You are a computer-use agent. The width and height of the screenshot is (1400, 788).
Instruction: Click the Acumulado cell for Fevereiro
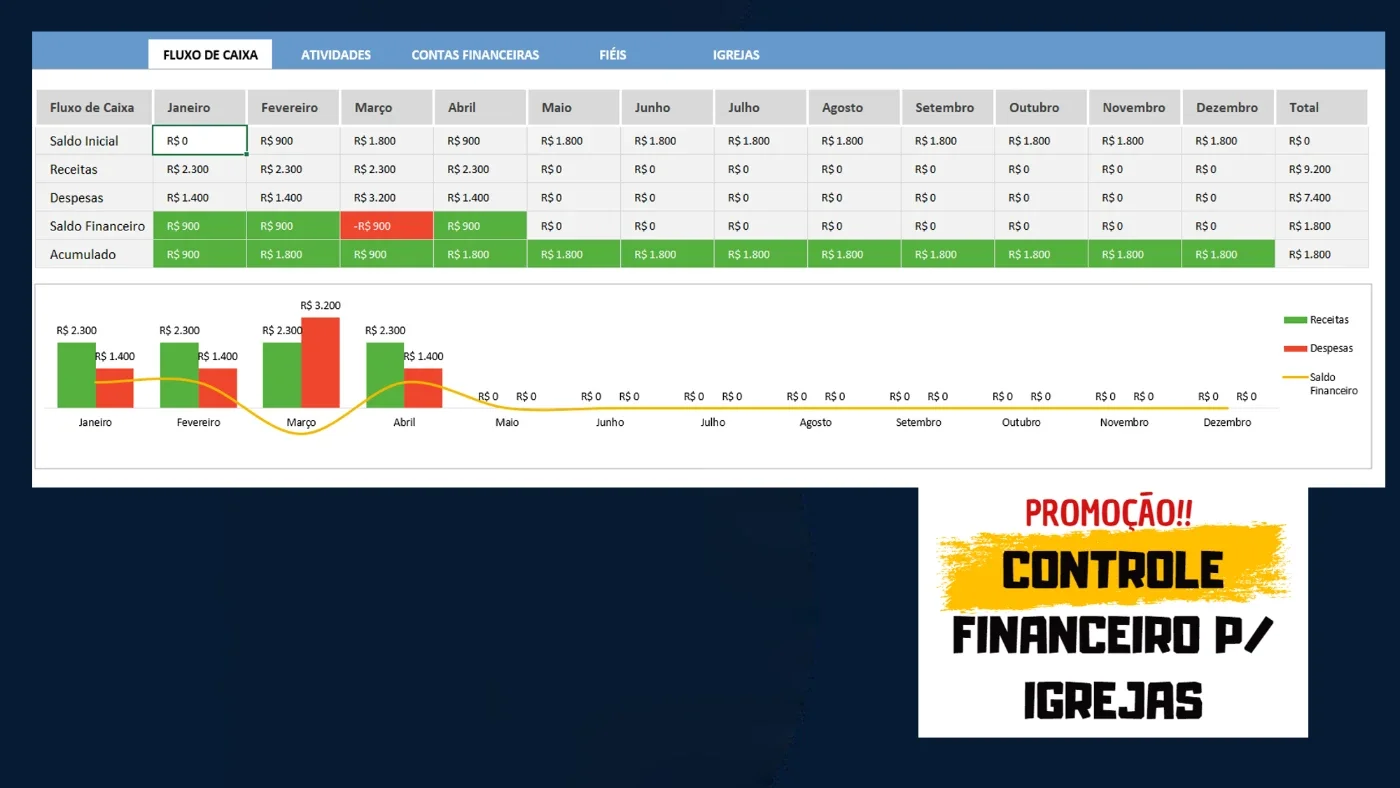click(293, 254)
